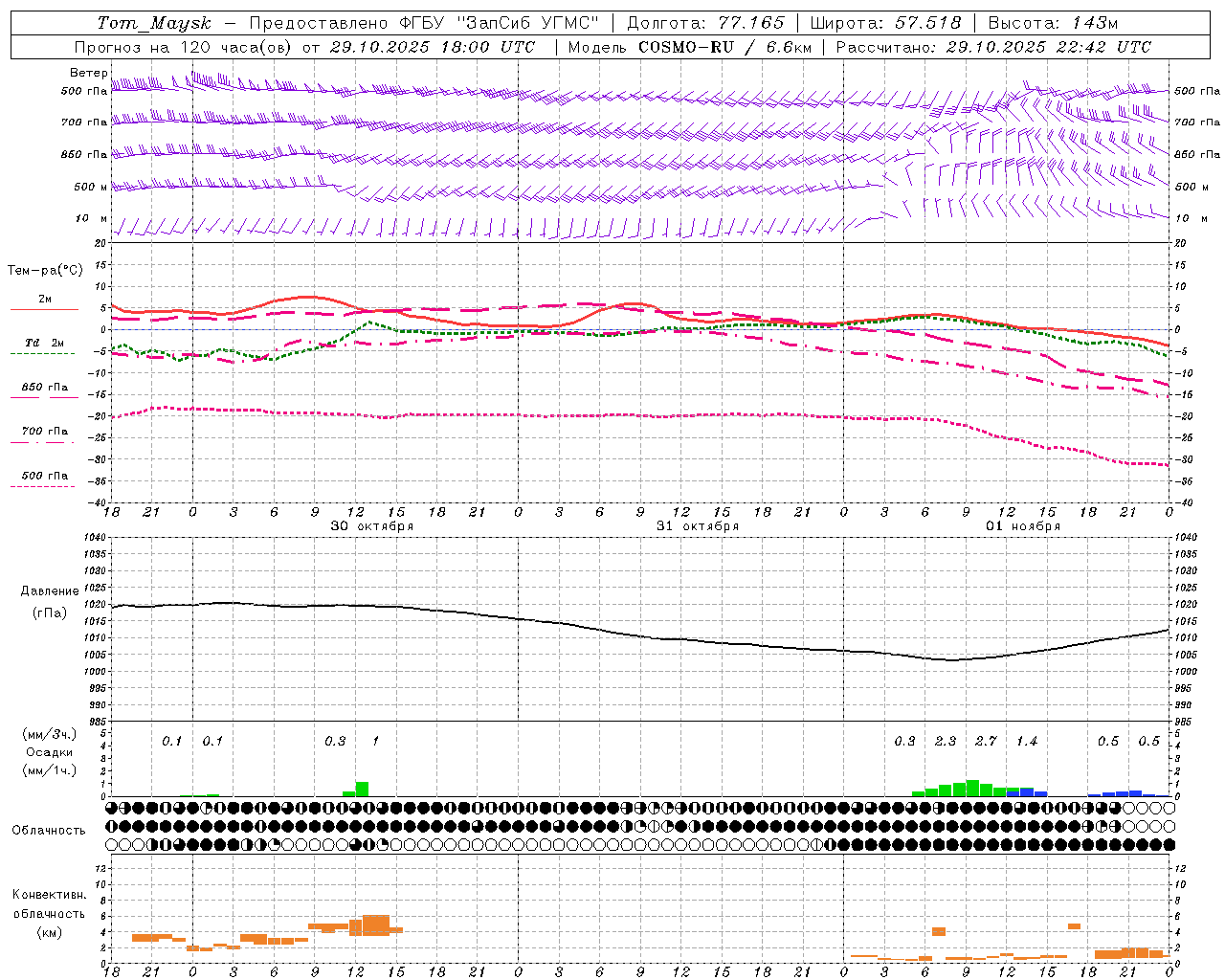The image size is (1225, 980).
Task: Click the Облачность cloud rows label
Action: pos(49,831)
